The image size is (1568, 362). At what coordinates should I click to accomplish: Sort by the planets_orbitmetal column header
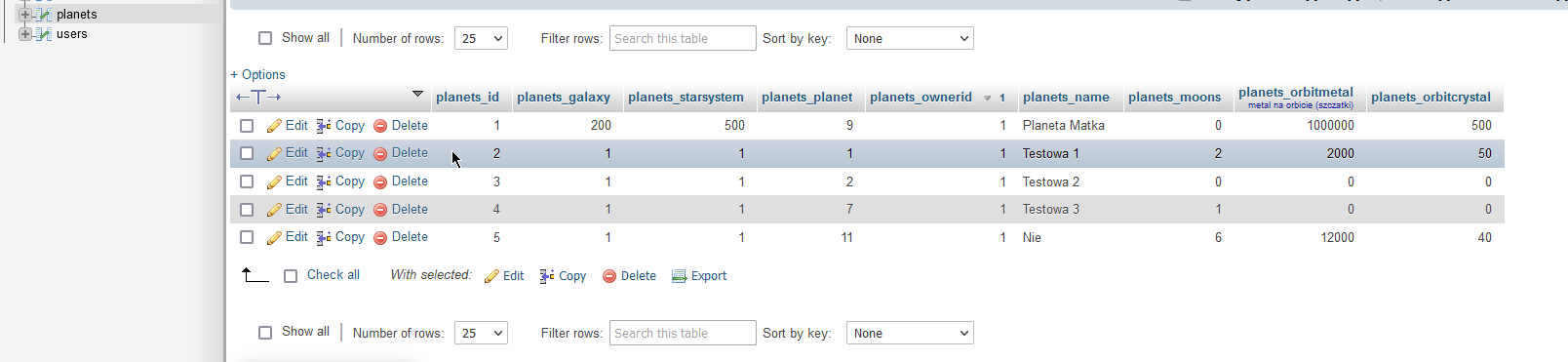[x=1296, y=93]
